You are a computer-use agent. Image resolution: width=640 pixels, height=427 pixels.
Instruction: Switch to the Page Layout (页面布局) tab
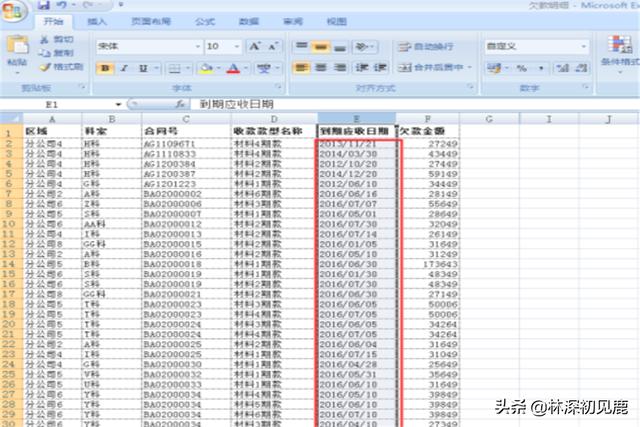coord(151,22)
